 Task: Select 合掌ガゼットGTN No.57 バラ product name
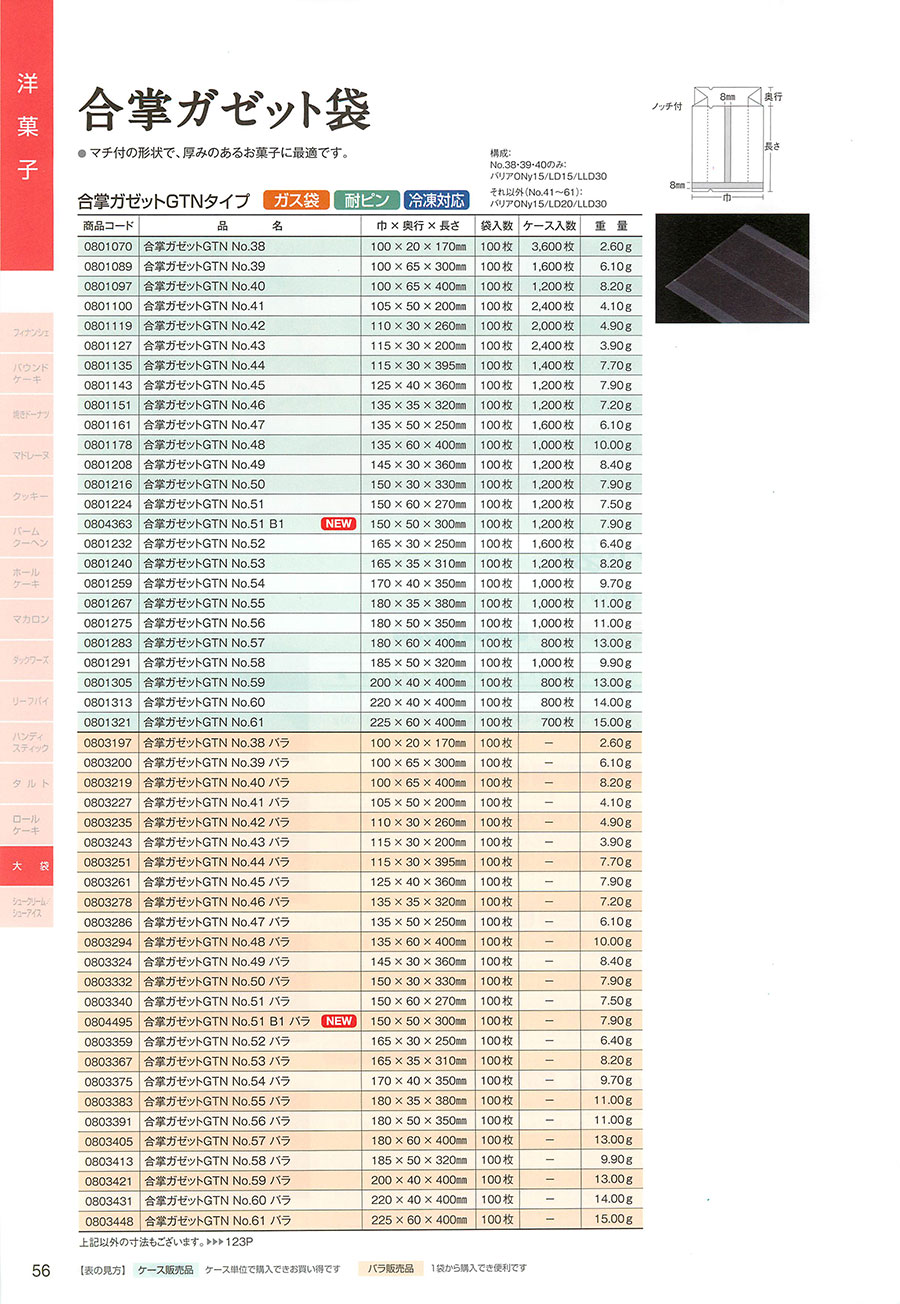point(217,1141)
